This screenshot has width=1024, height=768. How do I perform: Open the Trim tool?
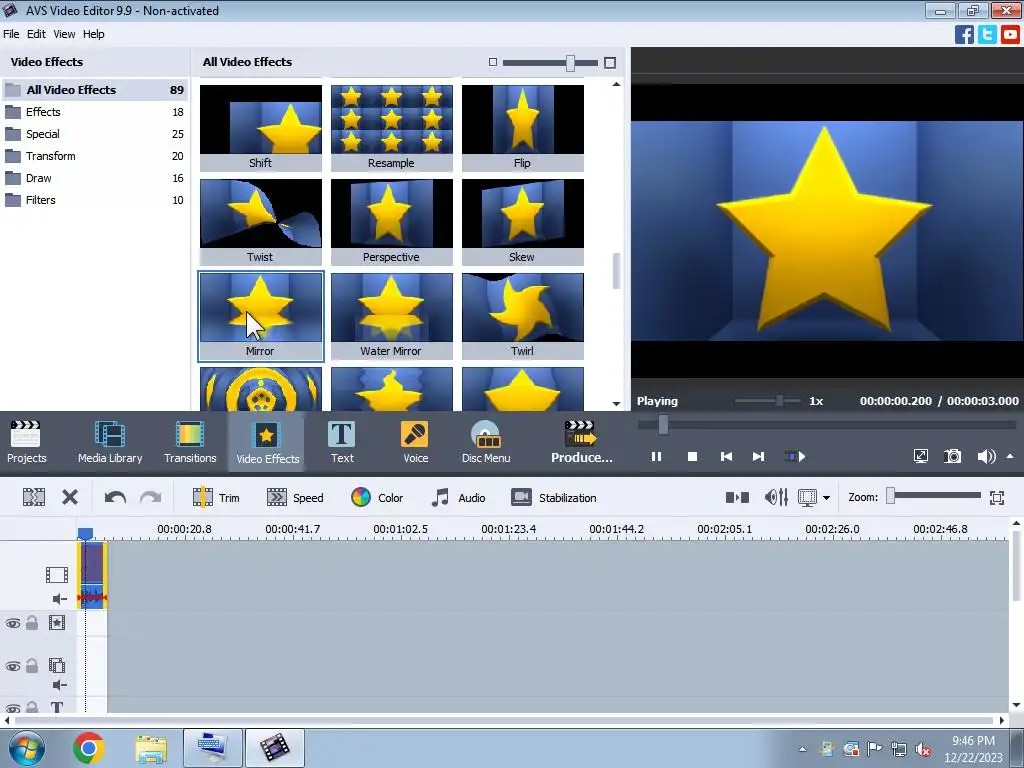point(216,498)
